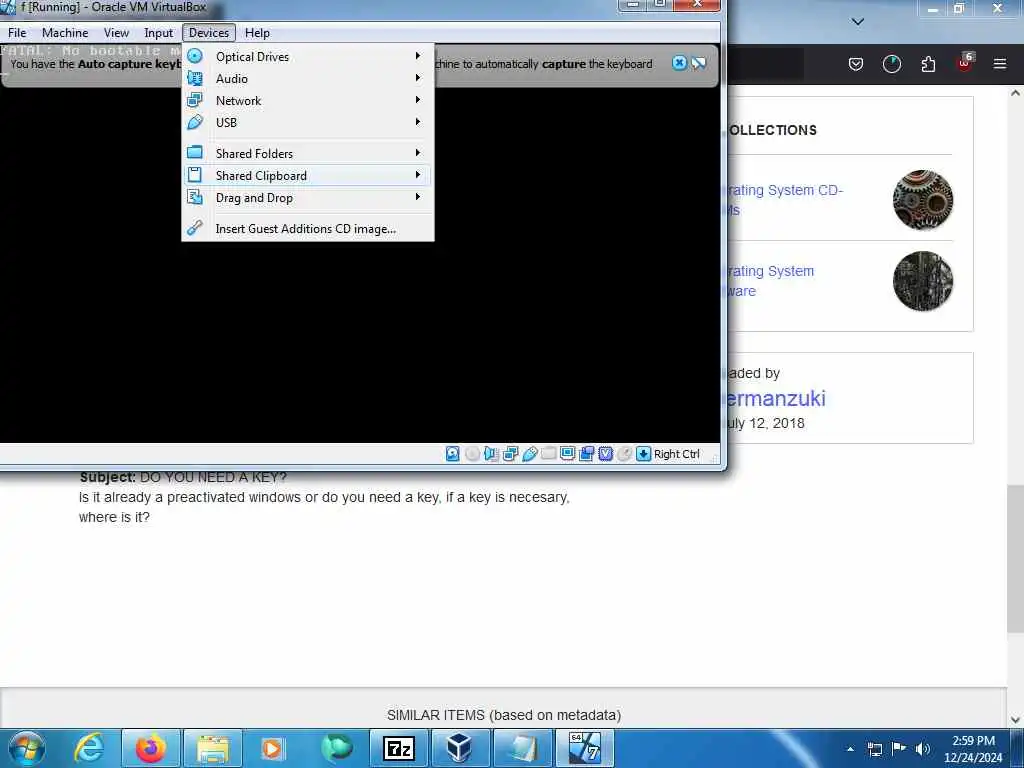Click the recording indicator in status bar
The image size is (1024, 768).
click(586, 454)
